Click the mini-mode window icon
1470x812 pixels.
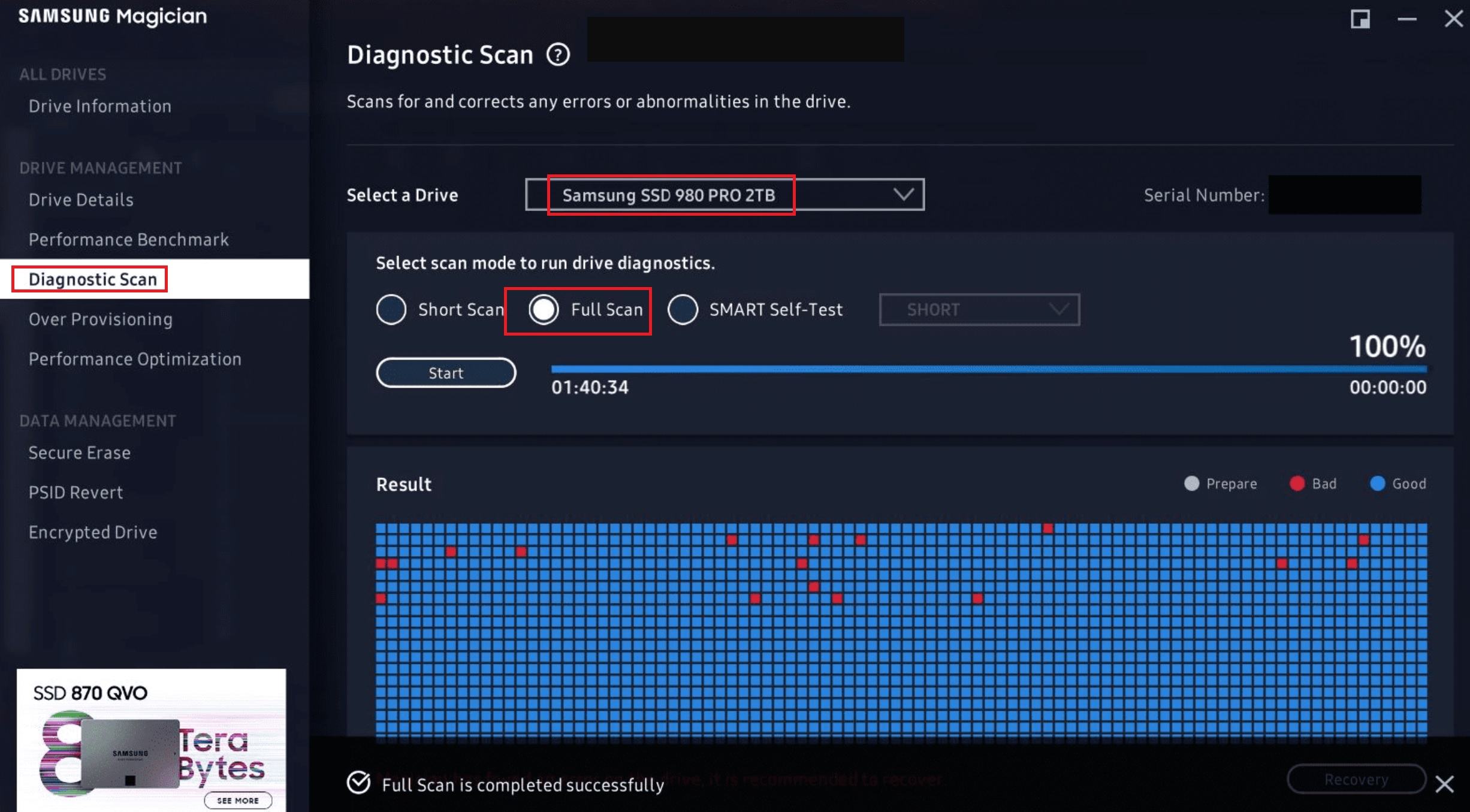click(1360, 19)
